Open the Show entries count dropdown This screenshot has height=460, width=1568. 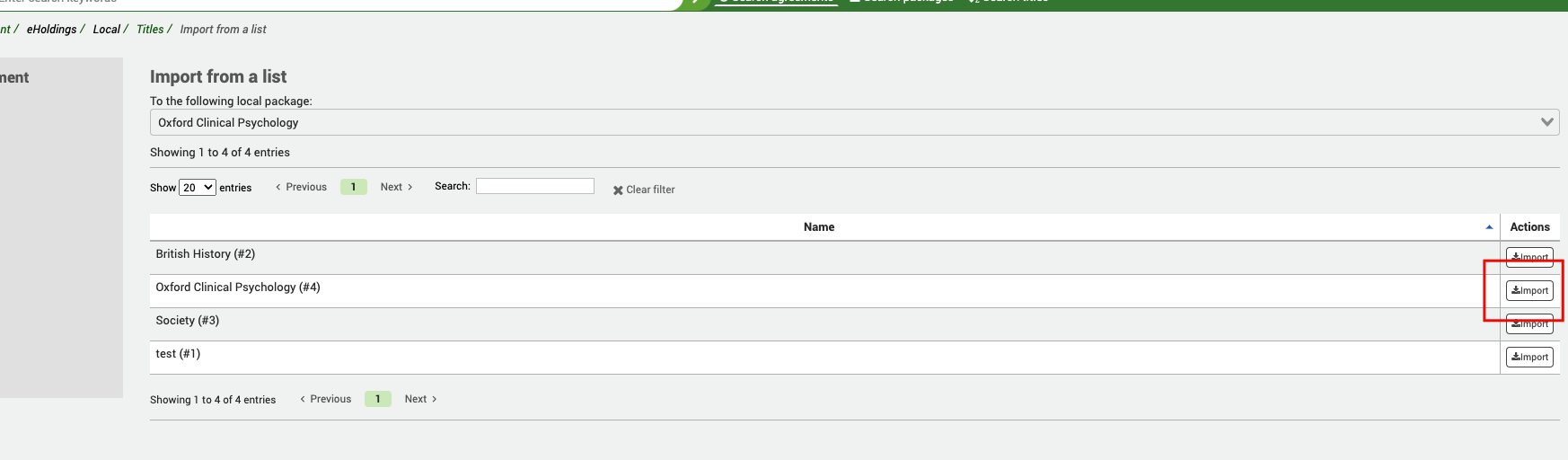197,188
